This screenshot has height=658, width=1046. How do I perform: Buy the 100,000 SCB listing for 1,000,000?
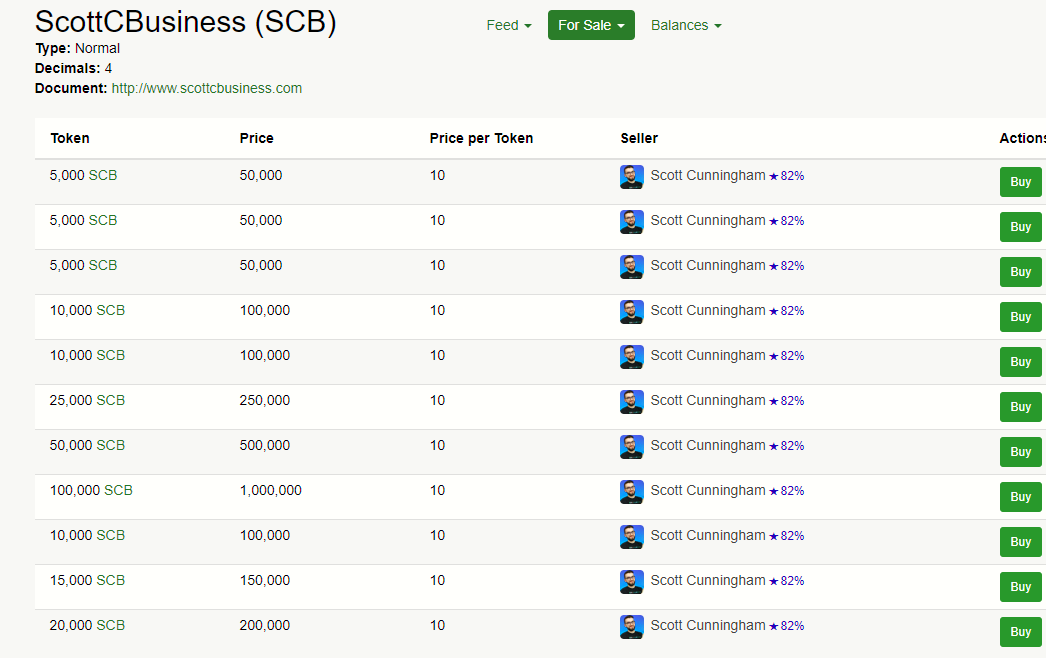[1020, 497]
